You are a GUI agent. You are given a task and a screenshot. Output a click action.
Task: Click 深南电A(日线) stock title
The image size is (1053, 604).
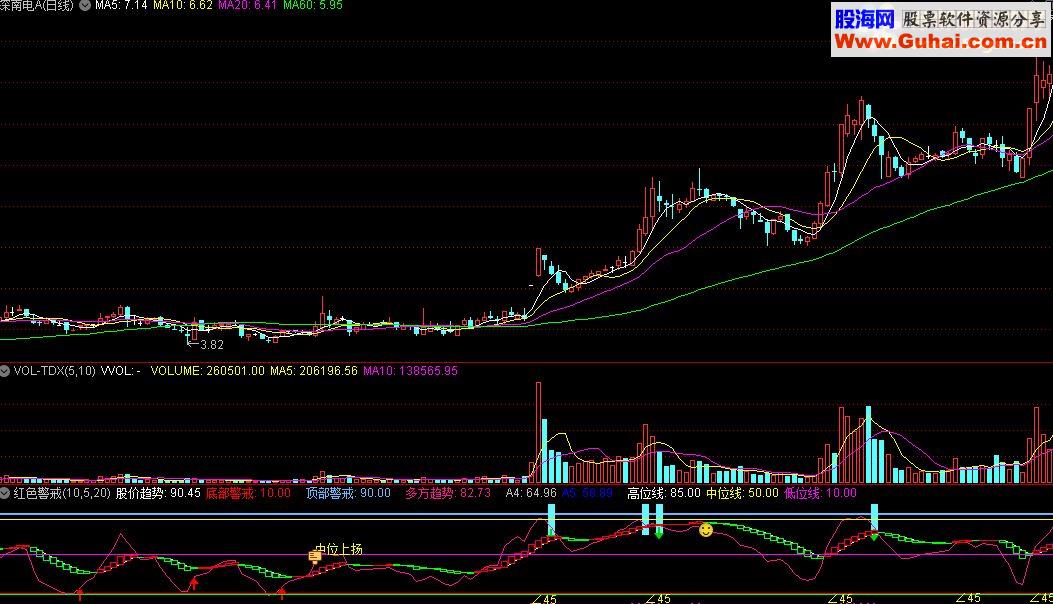37,5
